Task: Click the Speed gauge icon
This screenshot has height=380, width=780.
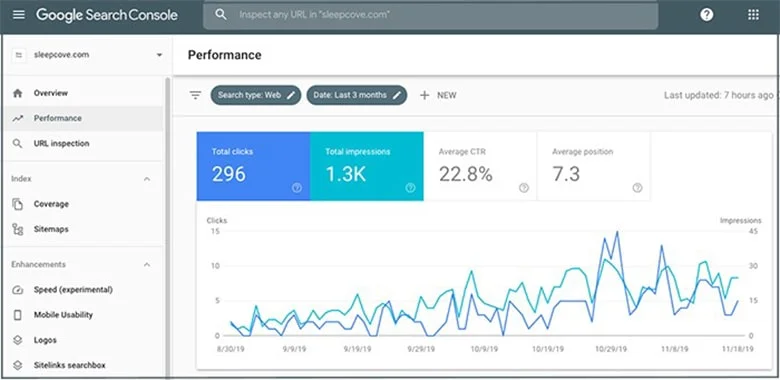Action: (18, 290)
